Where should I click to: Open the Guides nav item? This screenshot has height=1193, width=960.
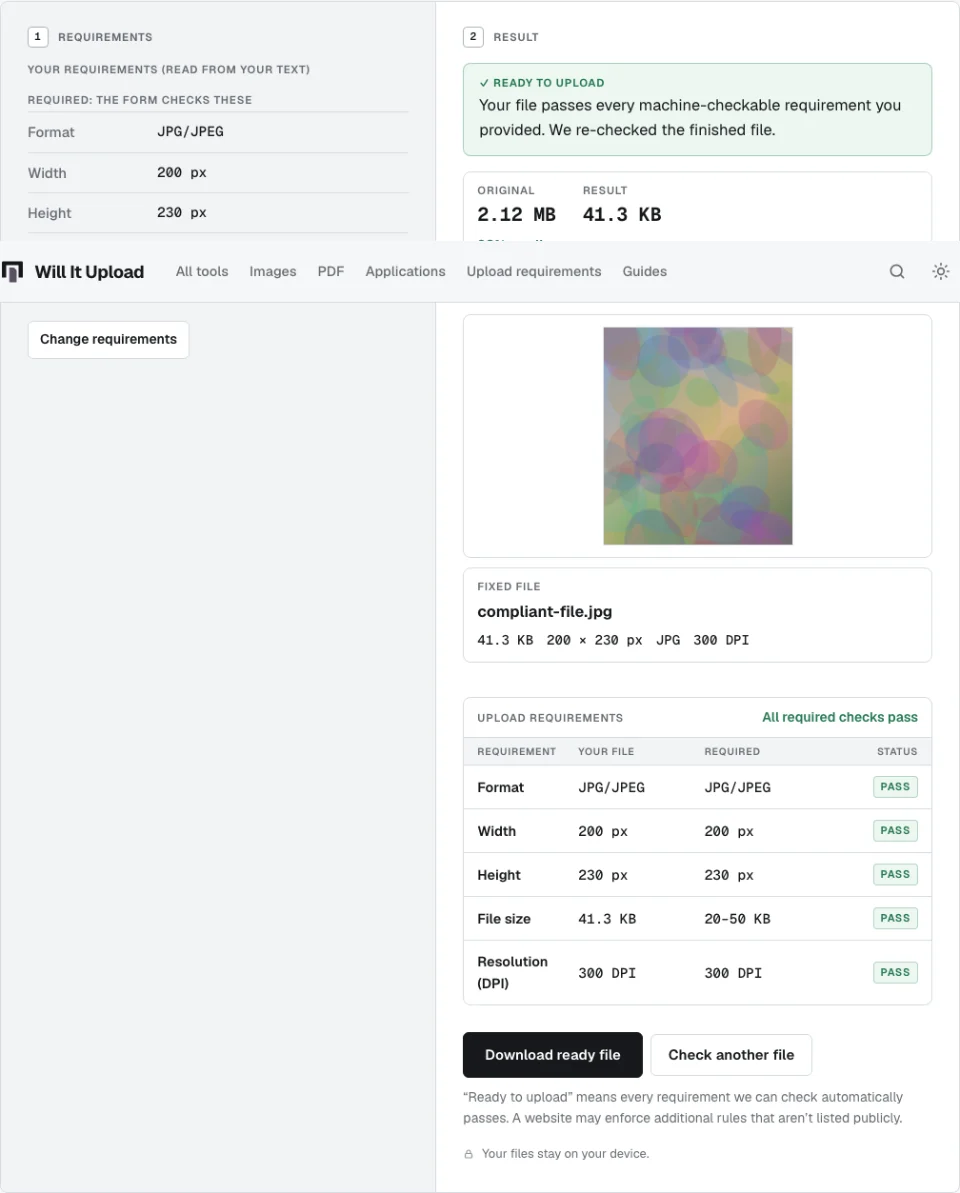point(644,272)
